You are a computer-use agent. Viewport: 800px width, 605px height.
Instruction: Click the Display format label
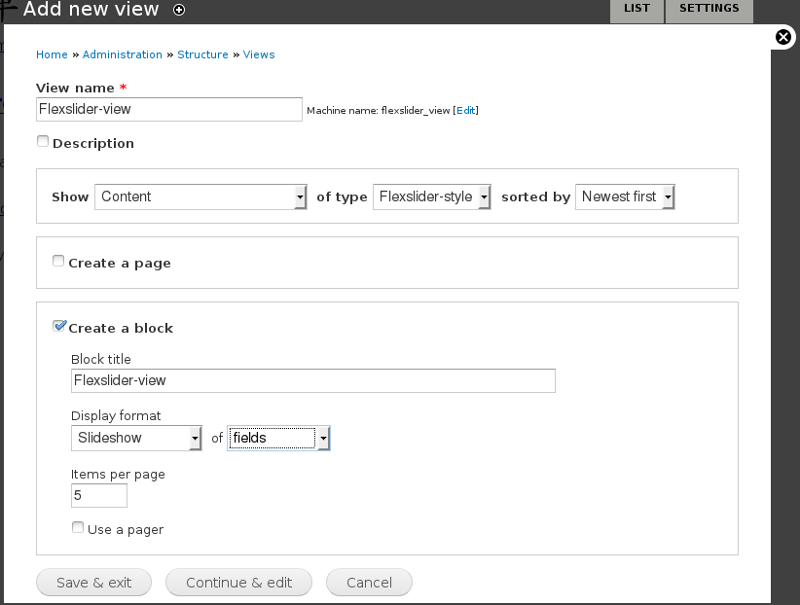click(x=116, y=416)
